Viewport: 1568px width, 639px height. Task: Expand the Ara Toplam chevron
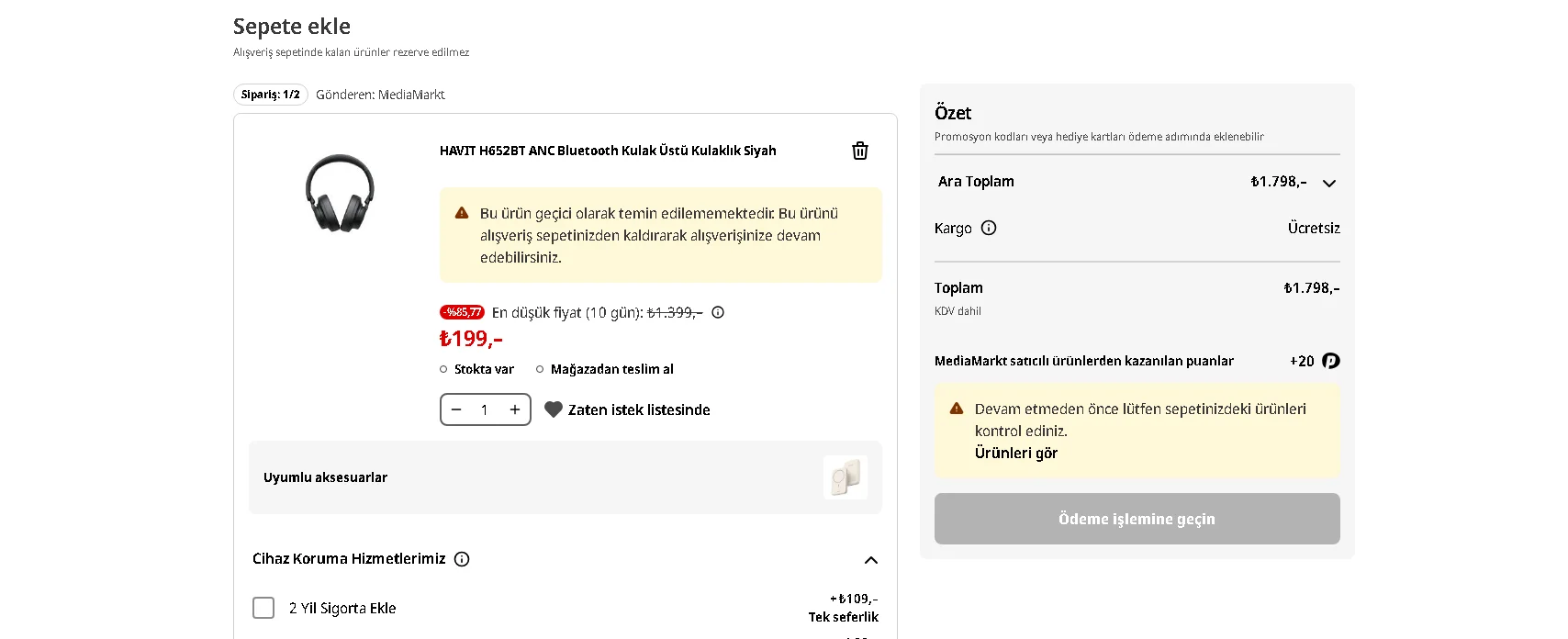coord(1329,183)
